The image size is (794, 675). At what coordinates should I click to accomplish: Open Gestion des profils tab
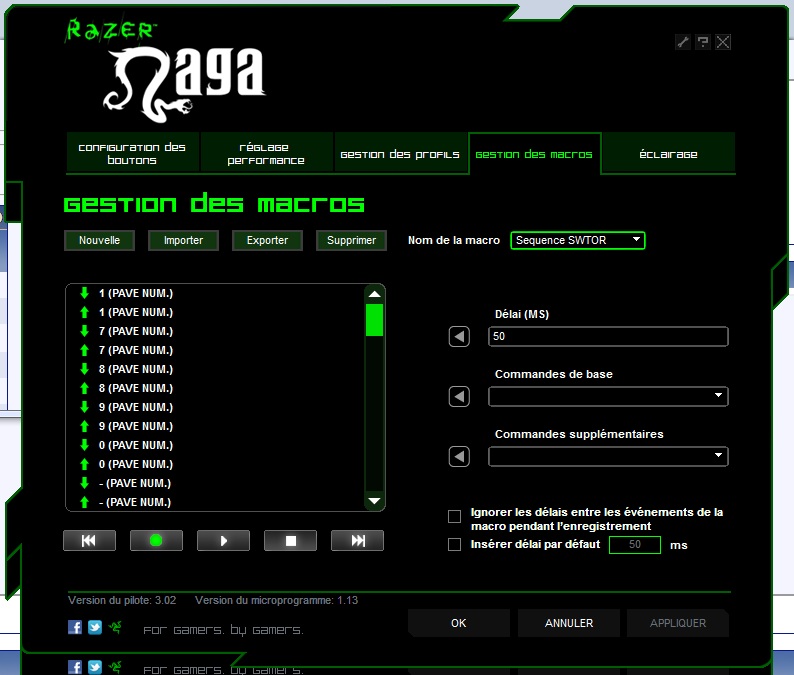[400, 153]
